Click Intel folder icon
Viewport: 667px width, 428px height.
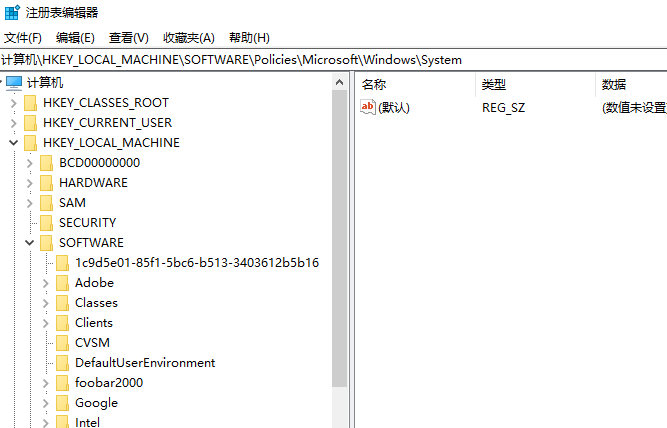click(63, 422)
